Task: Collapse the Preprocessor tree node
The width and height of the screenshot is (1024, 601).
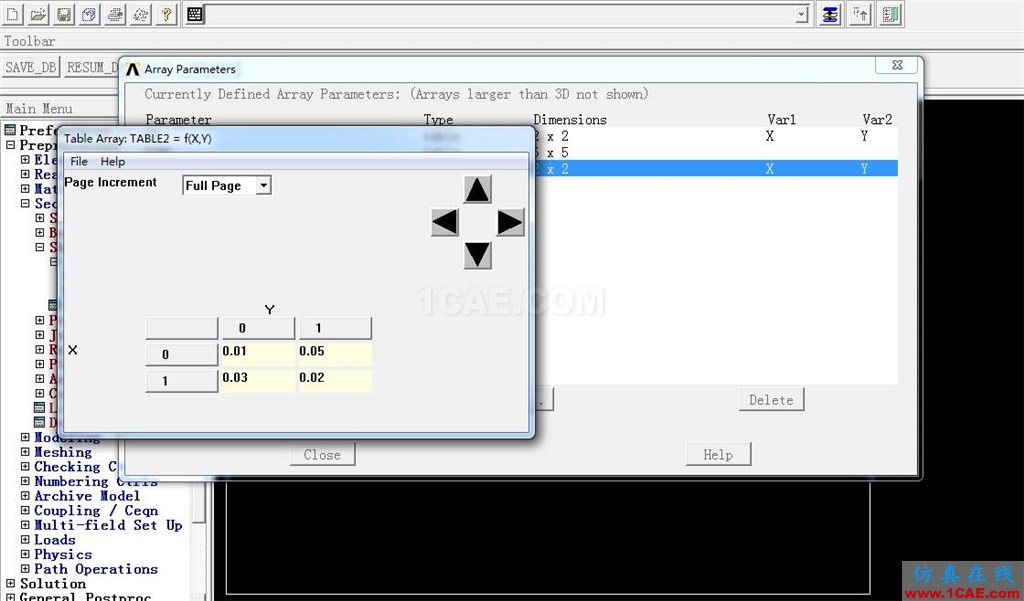Action: coord(10,144)
